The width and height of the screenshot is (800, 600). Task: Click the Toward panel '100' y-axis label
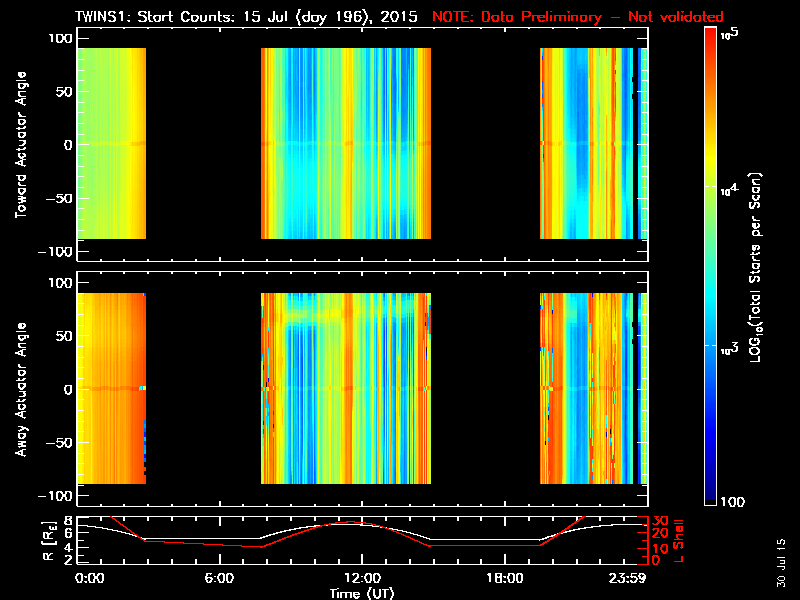click(x=60, y=38)
